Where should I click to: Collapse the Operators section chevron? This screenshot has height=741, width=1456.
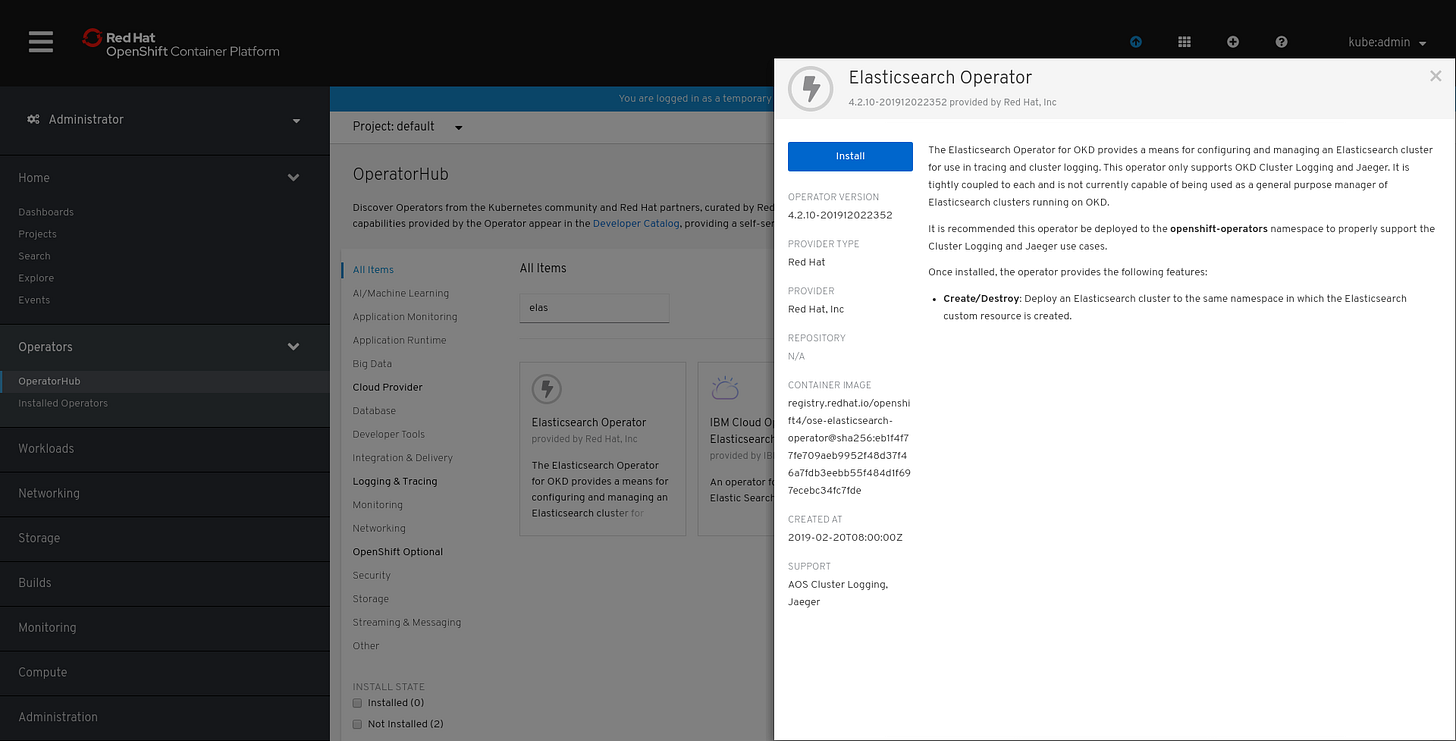pyautogui.click(x=293, y=346)
